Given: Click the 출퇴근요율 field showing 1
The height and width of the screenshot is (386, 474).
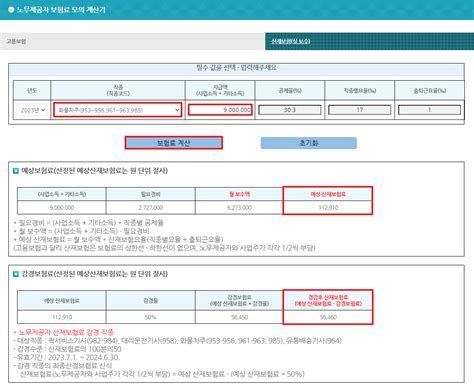Looking at the screenshot, I should click(429, 110).
